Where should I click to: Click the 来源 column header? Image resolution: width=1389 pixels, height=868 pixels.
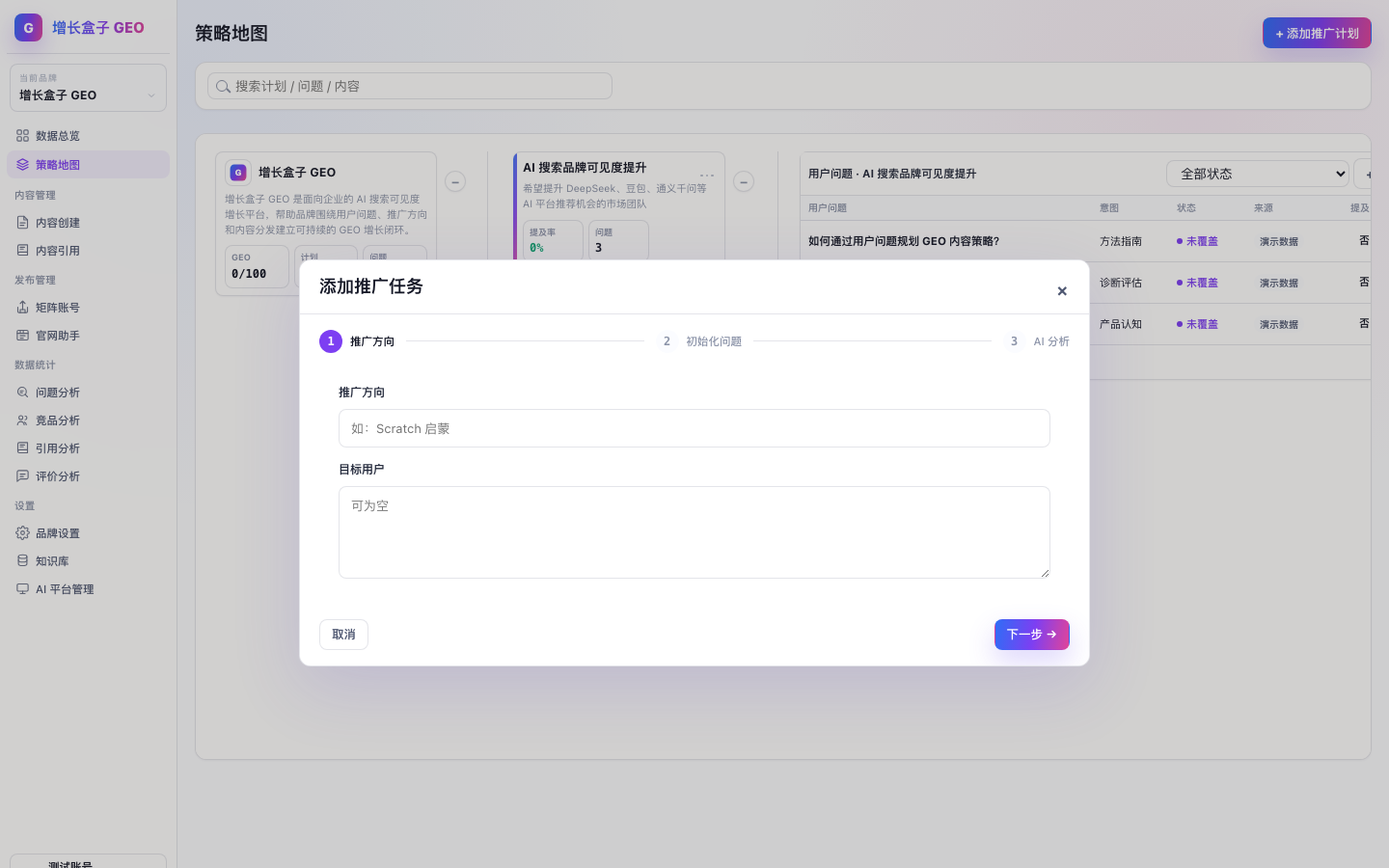[1264, 208]
